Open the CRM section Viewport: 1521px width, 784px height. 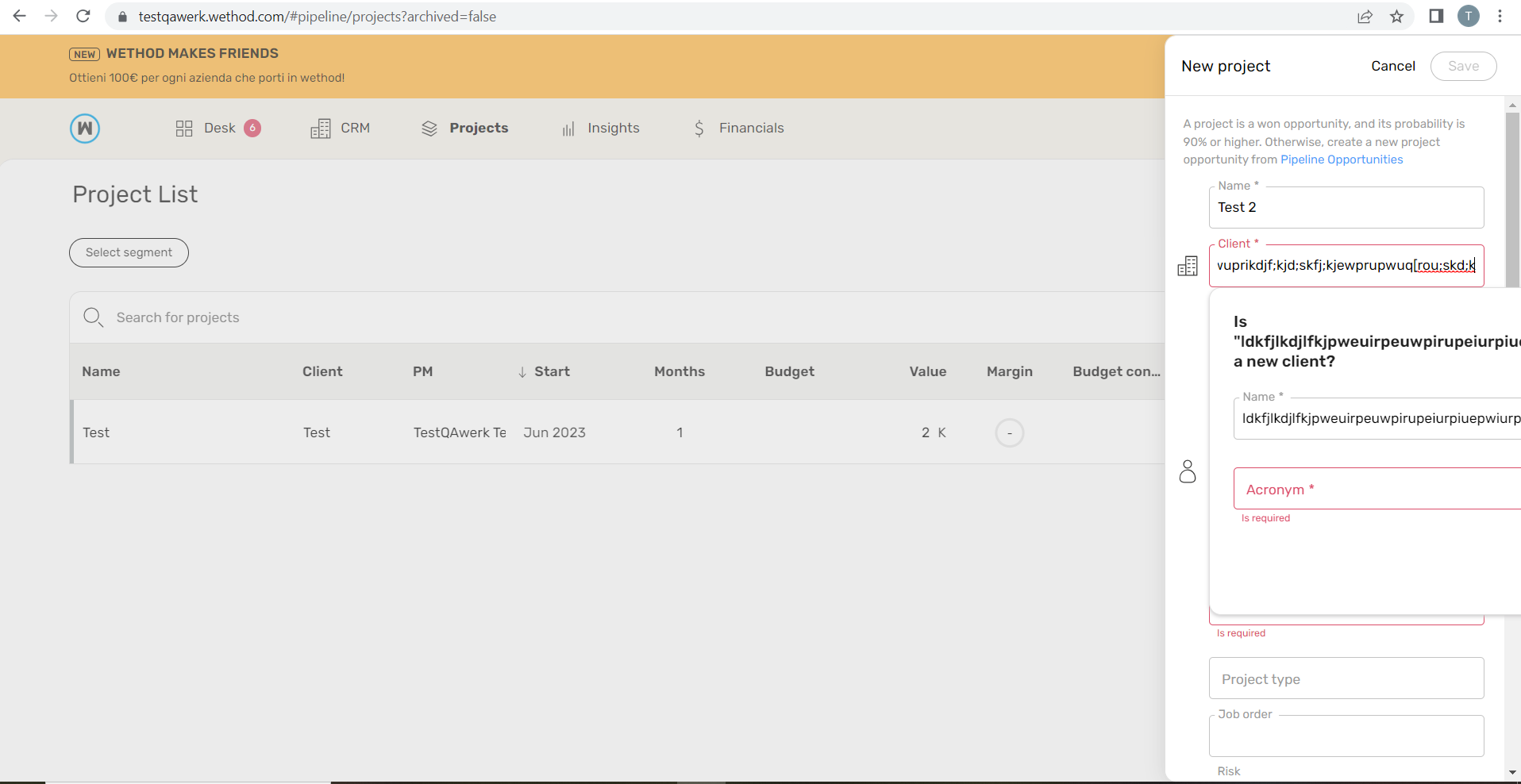(340, 128)
